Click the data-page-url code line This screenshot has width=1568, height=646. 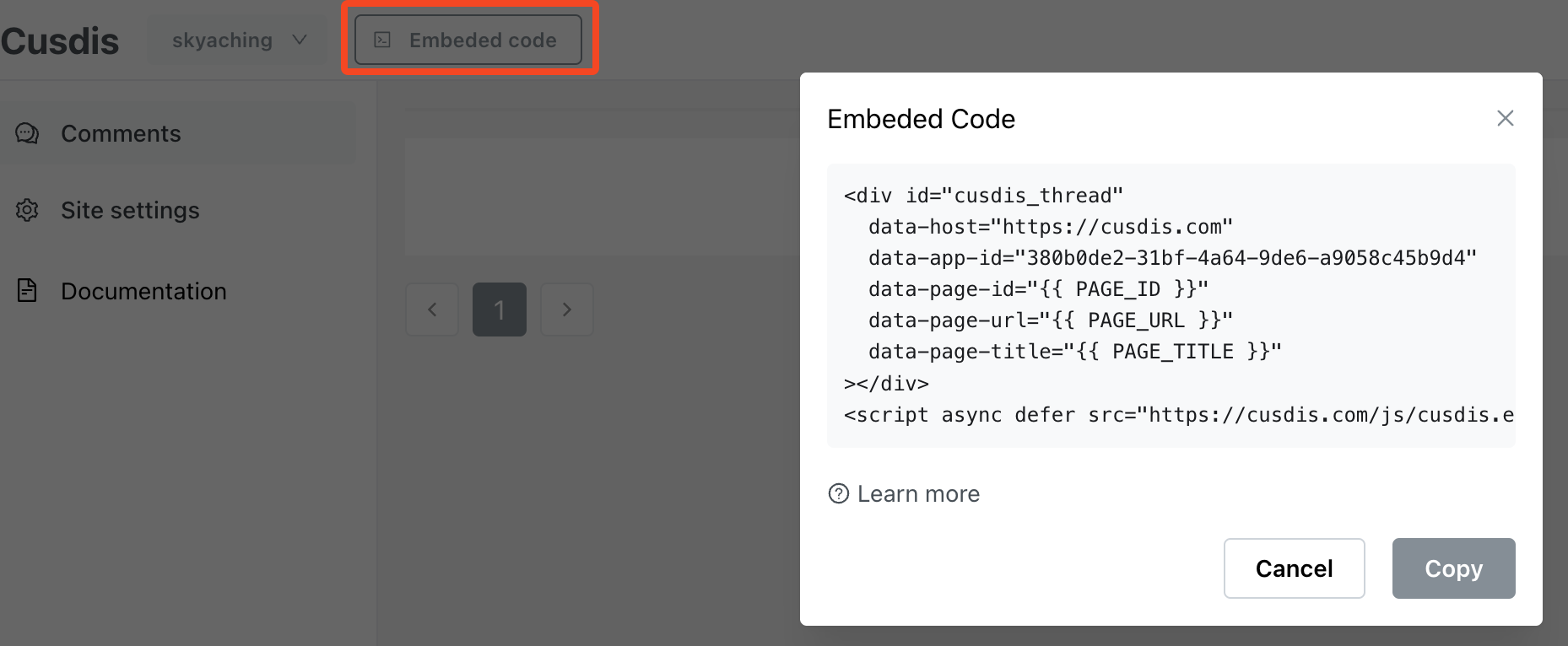point(1051,320)
